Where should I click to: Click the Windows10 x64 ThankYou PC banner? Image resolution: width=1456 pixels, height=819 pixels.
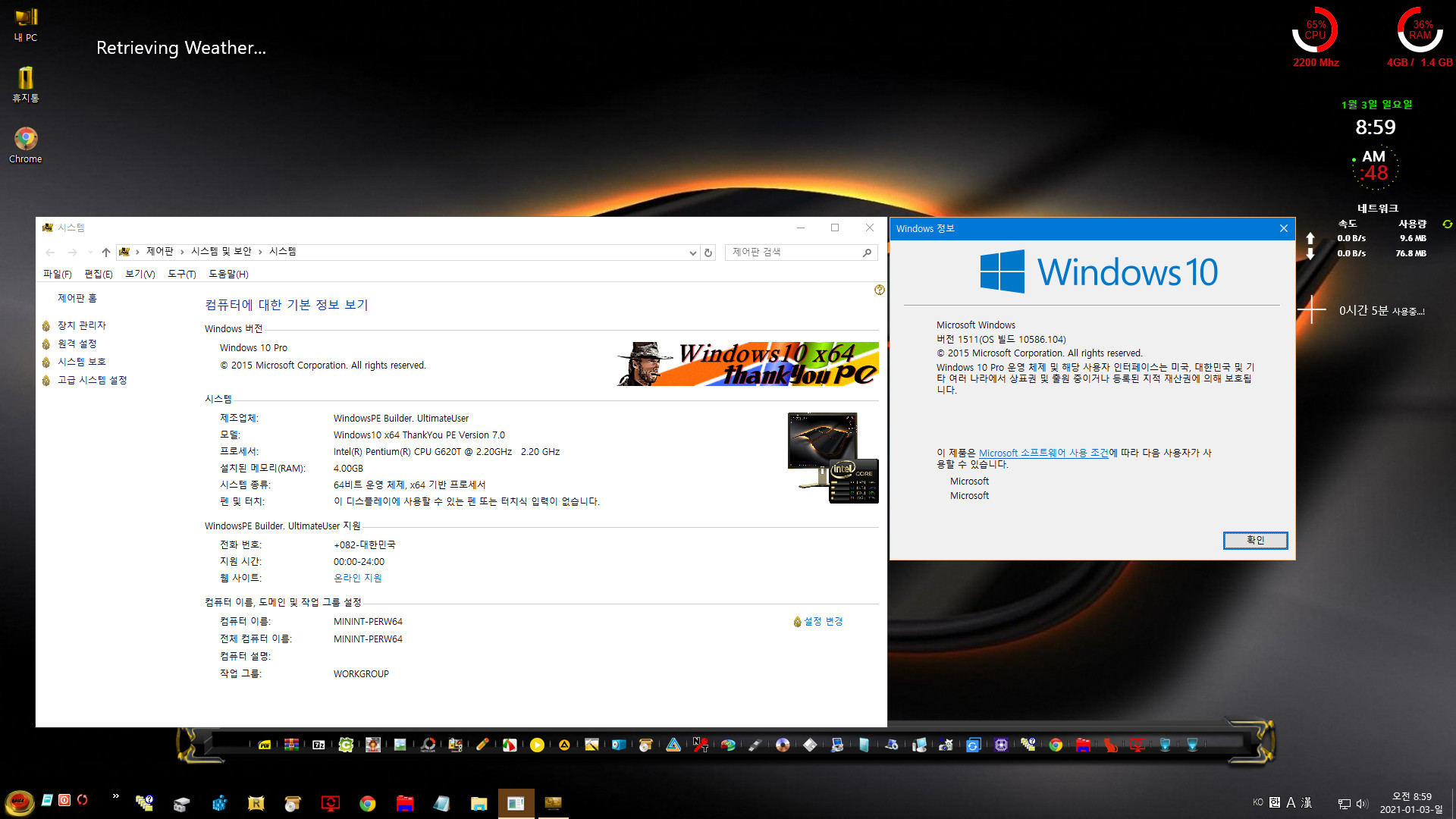pyautogui.click(x=748, y=364)
